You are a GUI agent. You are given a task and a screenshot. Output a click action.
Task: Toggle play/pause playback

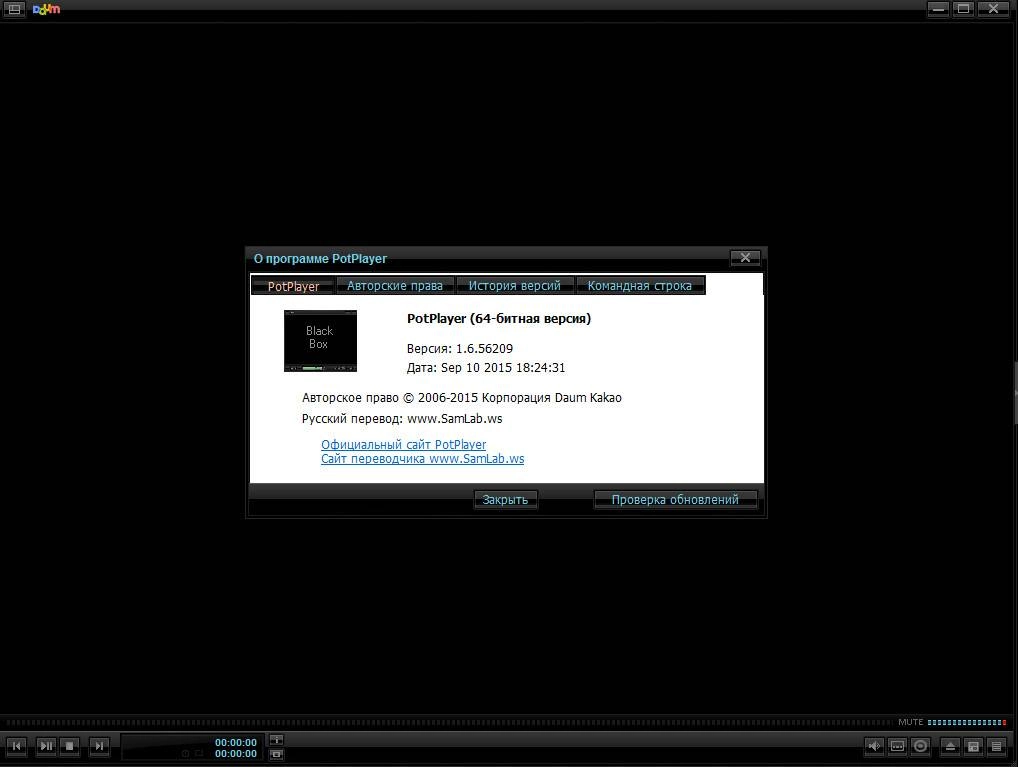pos(46,746)
